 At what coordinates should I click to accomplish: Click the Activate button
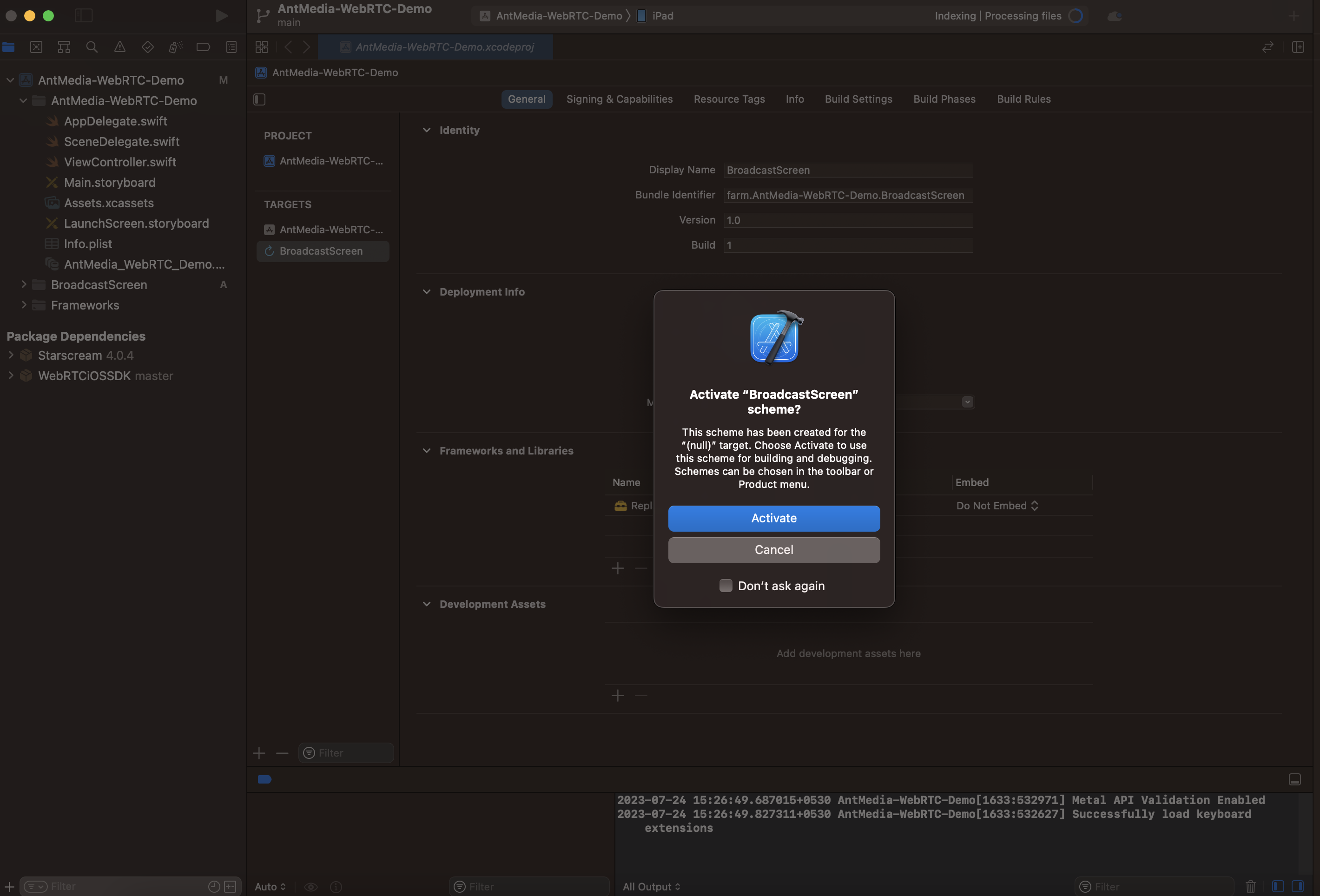pos(773,519)
